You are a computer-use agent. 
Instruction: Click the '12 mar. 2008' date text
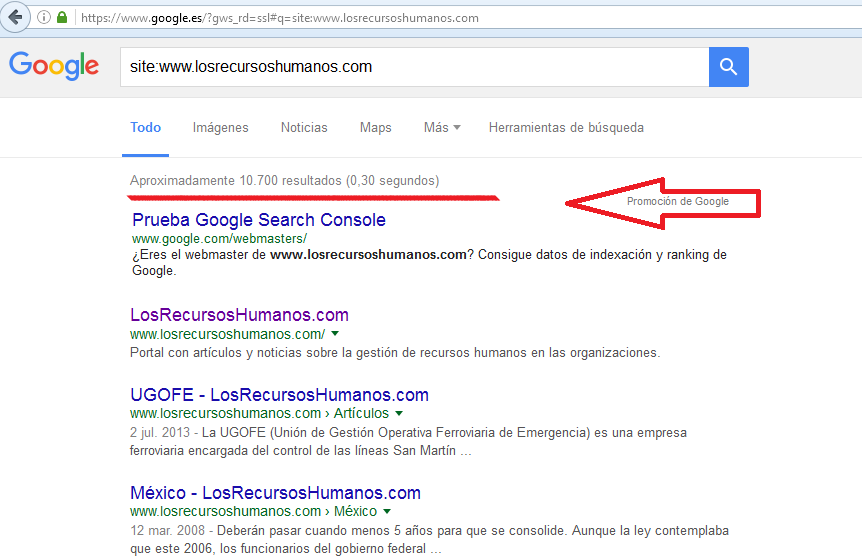167,531
